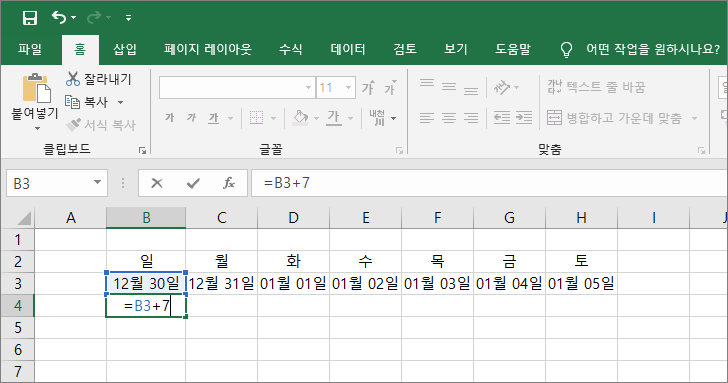
Task: Click the center align icon
Action: click(448, 118)
